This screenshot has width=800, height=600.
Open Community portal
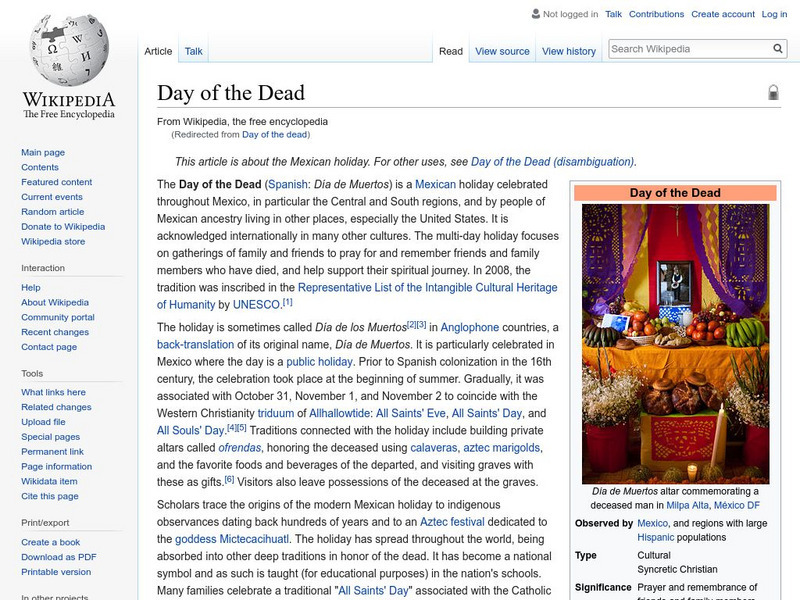(x=58, y=317)
